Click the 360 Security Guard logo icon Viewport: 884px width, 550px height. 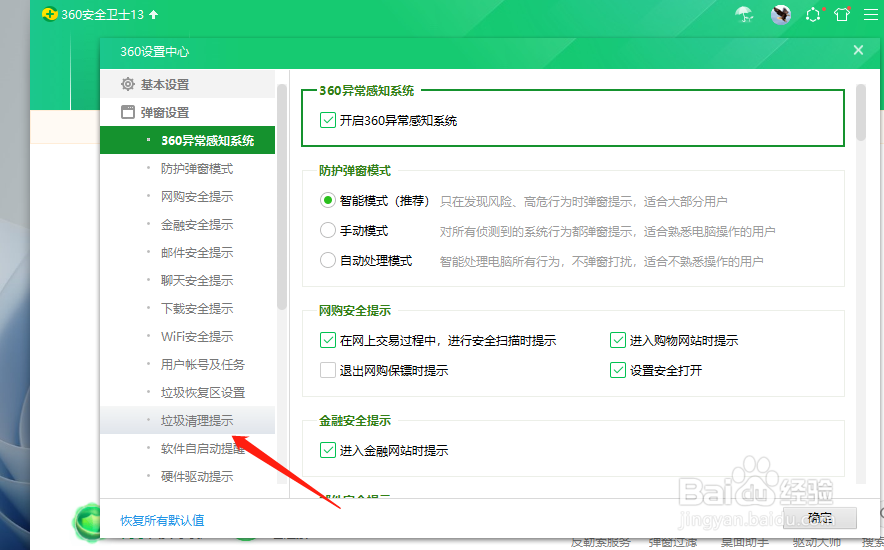click(x=50, y=14)
